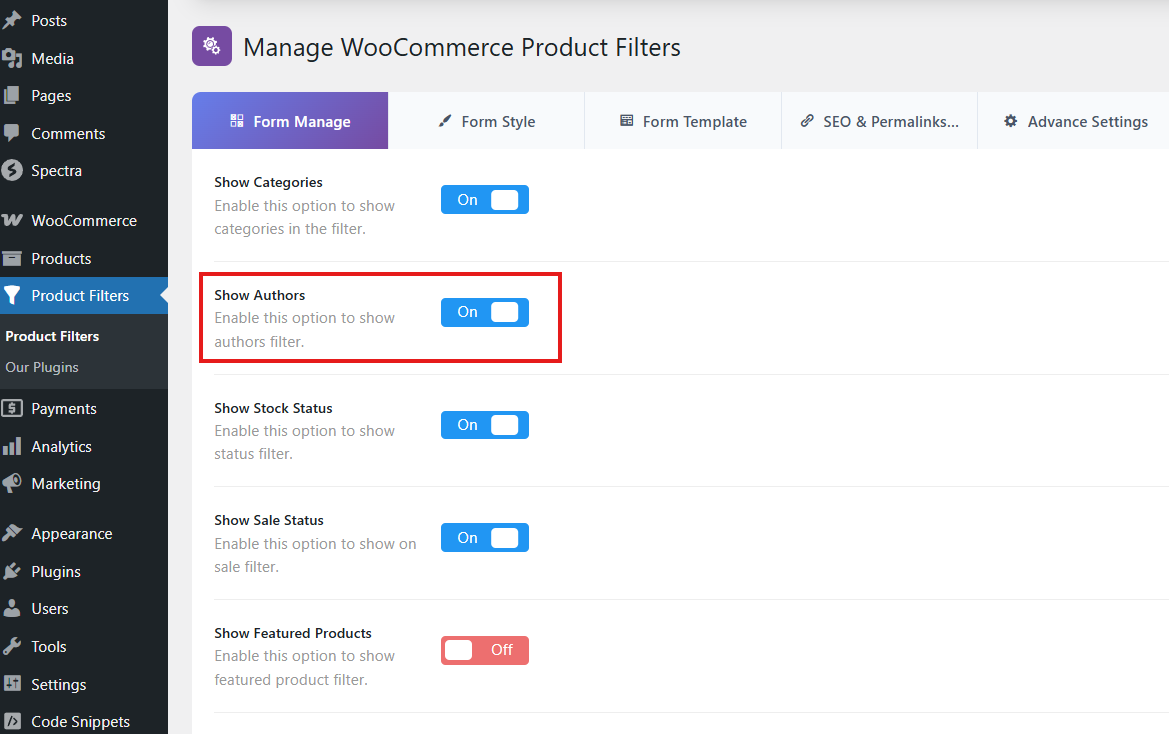Viewport: 1169px width, 734px height.
Task: Open the SEO & Permalinks tab
Action: (x=880, y=121)
